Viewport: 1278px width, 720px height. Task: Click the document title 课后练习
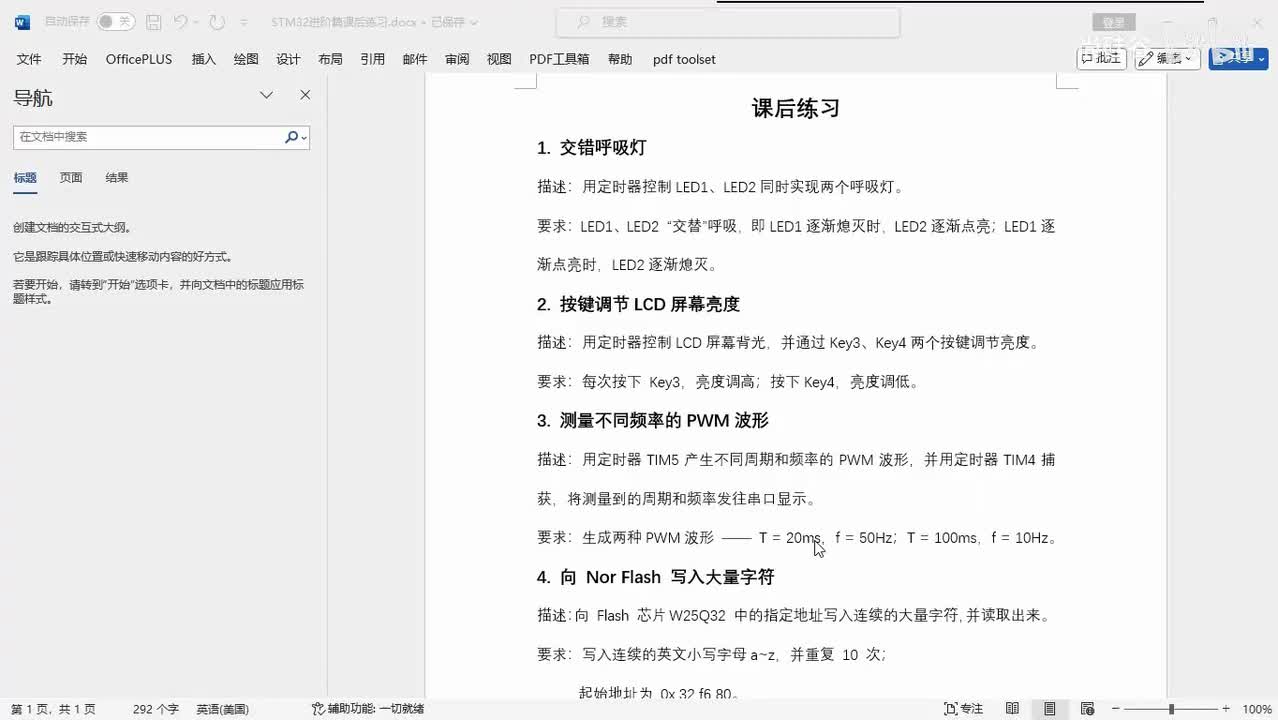click(x=796, y=108)
